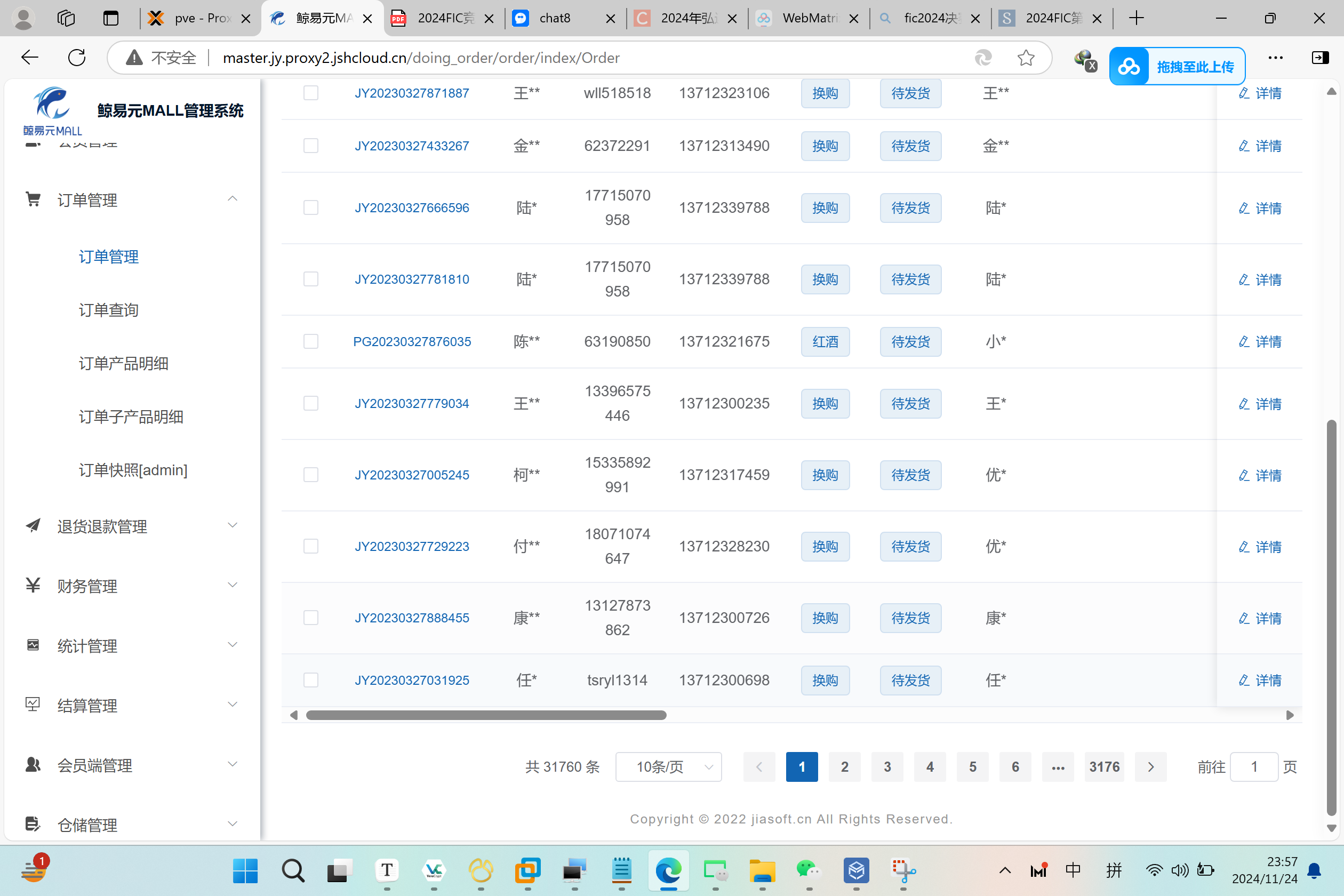1344x896 pixels.
Task: Open the tab actions vertical tabs icon
Action: [x=111, y=18]
